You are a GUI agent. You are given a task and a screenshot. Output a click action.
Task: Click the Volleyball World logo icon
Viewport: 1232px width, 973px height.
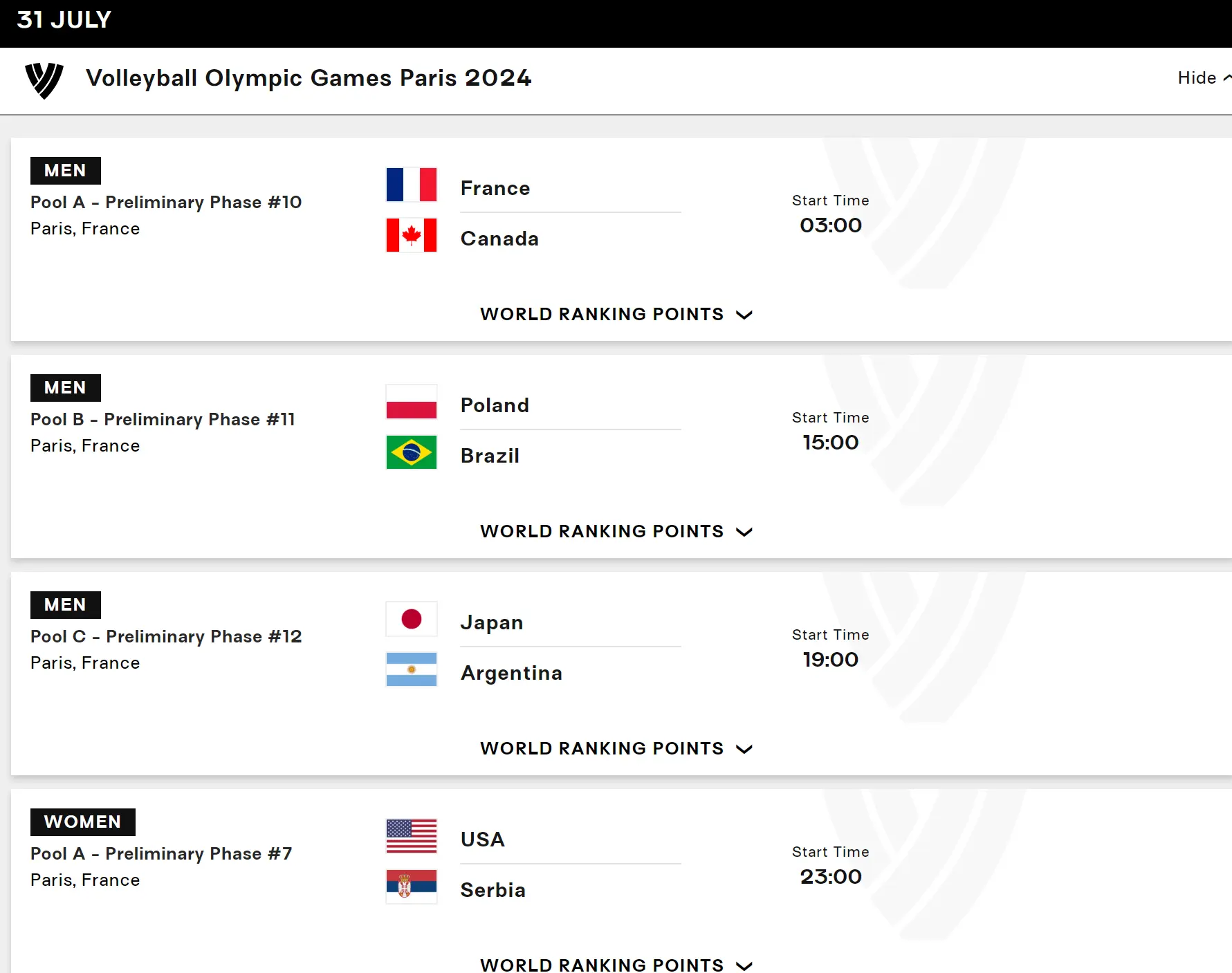[44, 80]
